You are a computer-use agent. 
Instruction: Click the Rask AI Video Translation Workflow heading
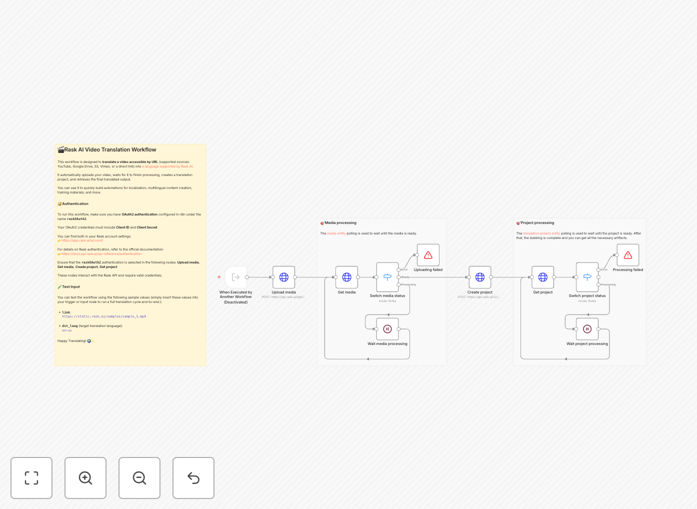coord(107,150)
